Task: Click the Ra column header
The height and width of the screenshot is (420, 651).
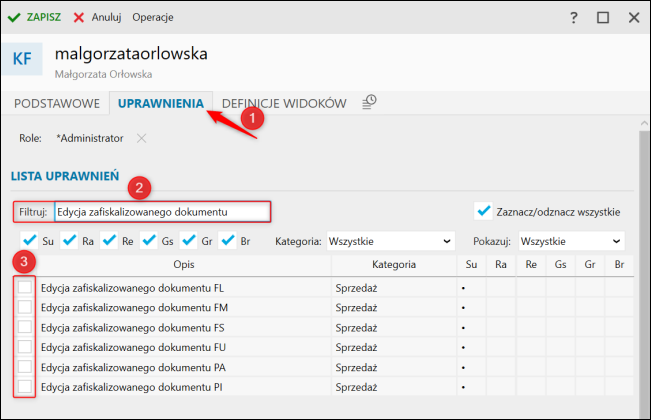Action: 501,265
